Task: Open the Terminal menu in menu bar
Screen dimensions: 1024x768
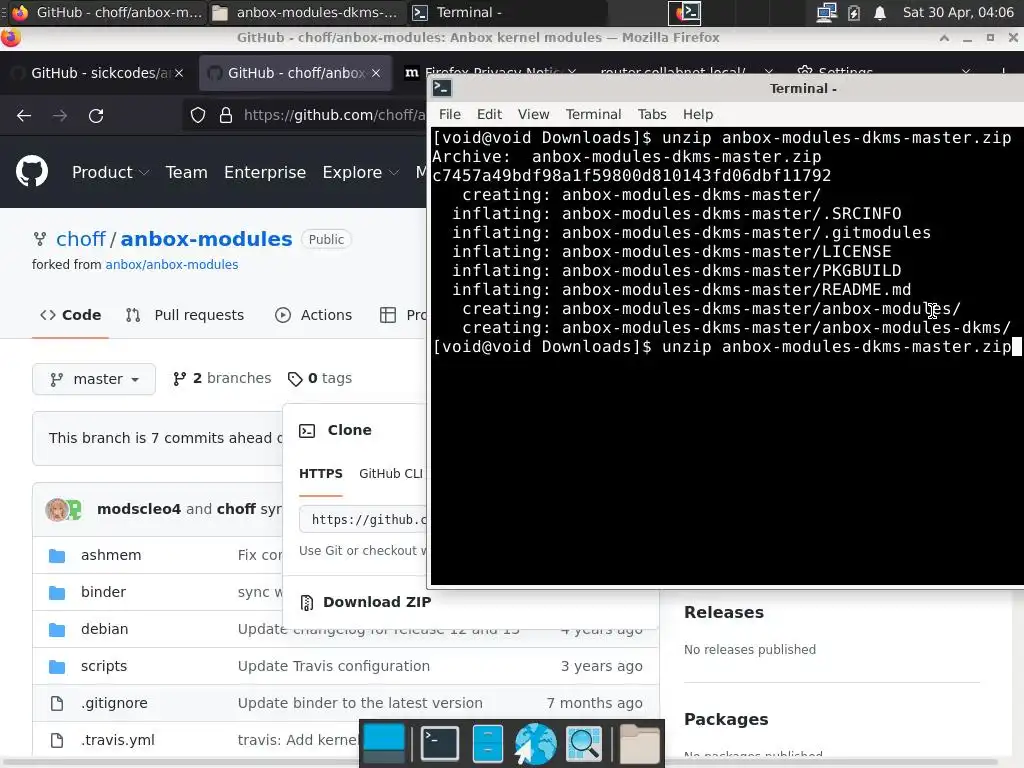Action: pos(593,114)
